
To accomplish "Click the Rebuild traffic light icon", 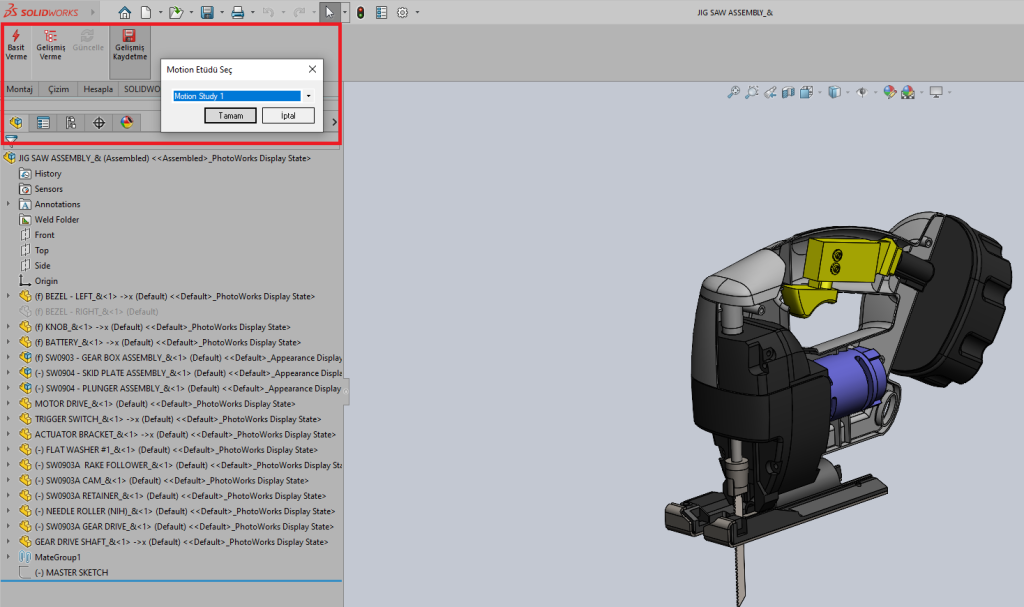I will pyautogui.click(x=360, y=13).
